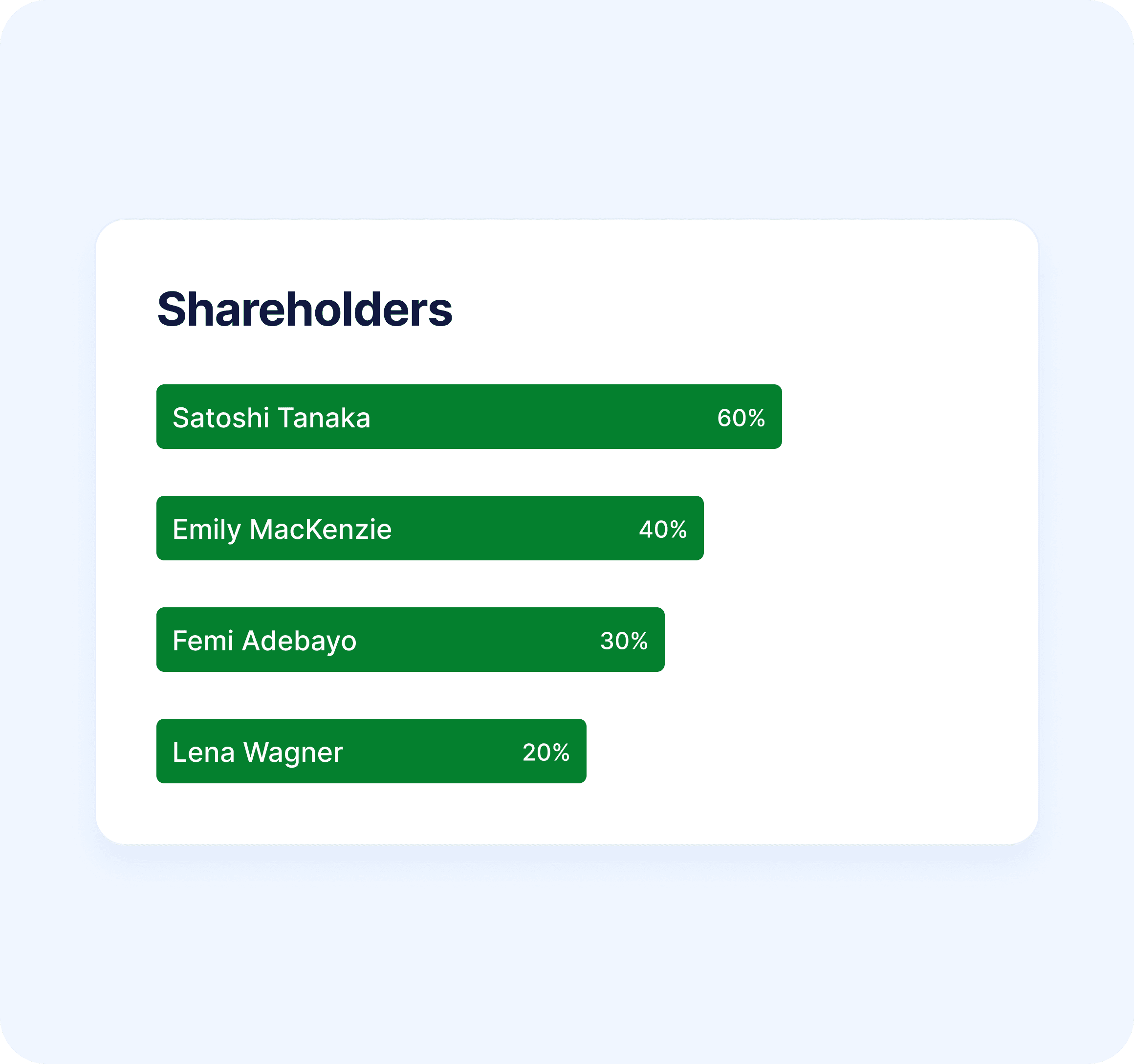Click the middle of Emily MacKenzie's bar
1134x1064 pixels.
[430, 528]
